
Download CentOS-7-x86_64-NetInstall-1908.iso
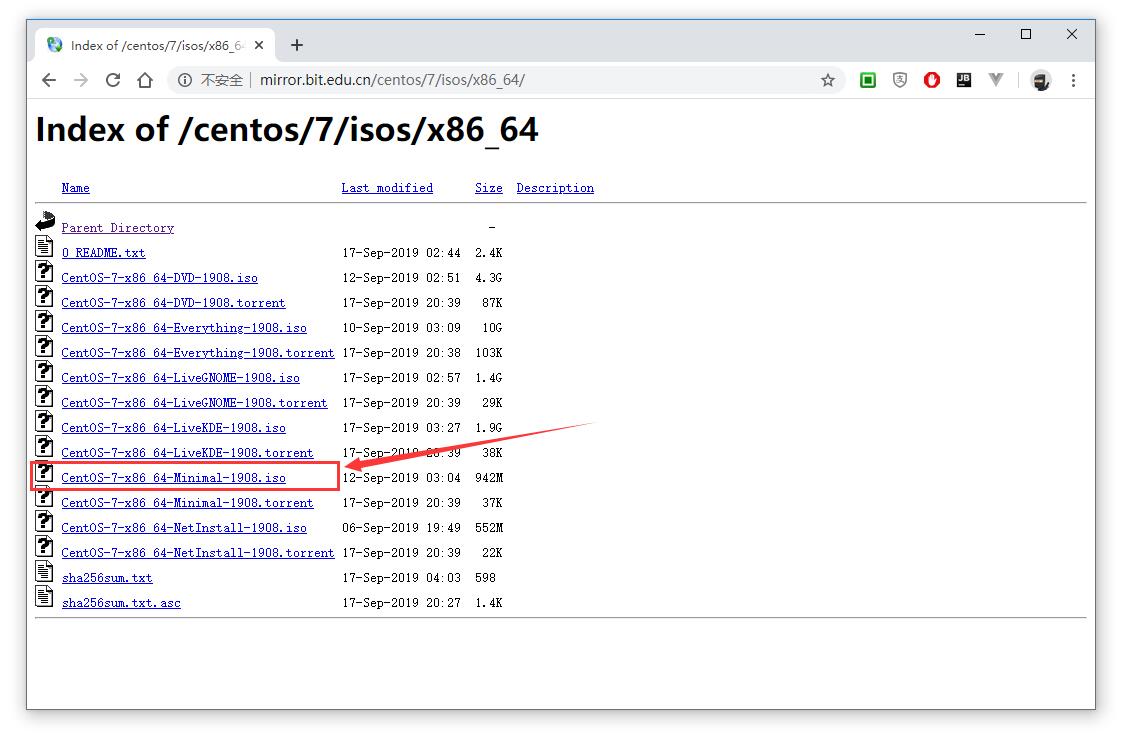pos(184,528)
